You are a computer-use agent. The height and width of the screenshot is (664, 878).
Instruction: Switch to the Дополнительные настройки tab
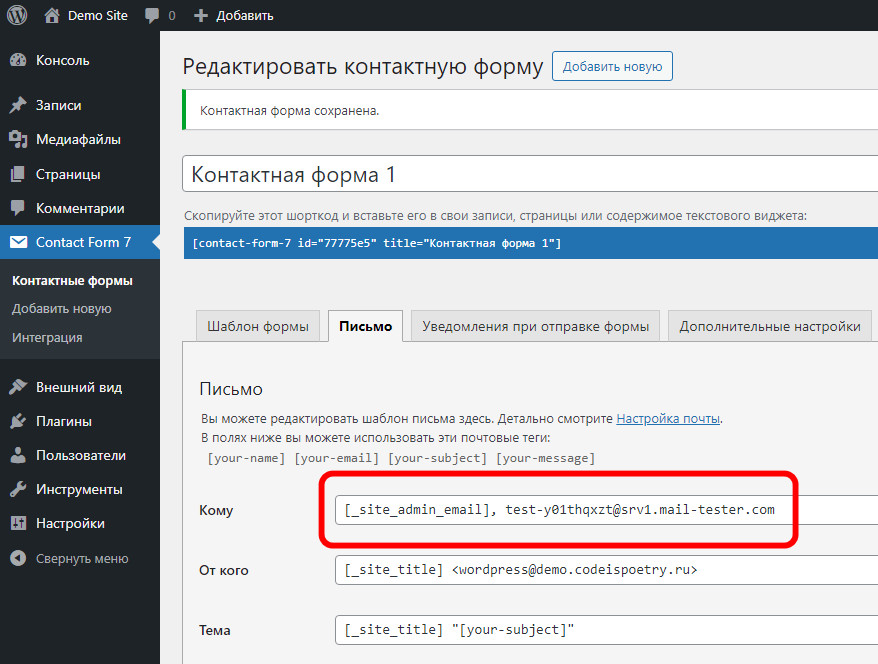(x=770, y=326)
